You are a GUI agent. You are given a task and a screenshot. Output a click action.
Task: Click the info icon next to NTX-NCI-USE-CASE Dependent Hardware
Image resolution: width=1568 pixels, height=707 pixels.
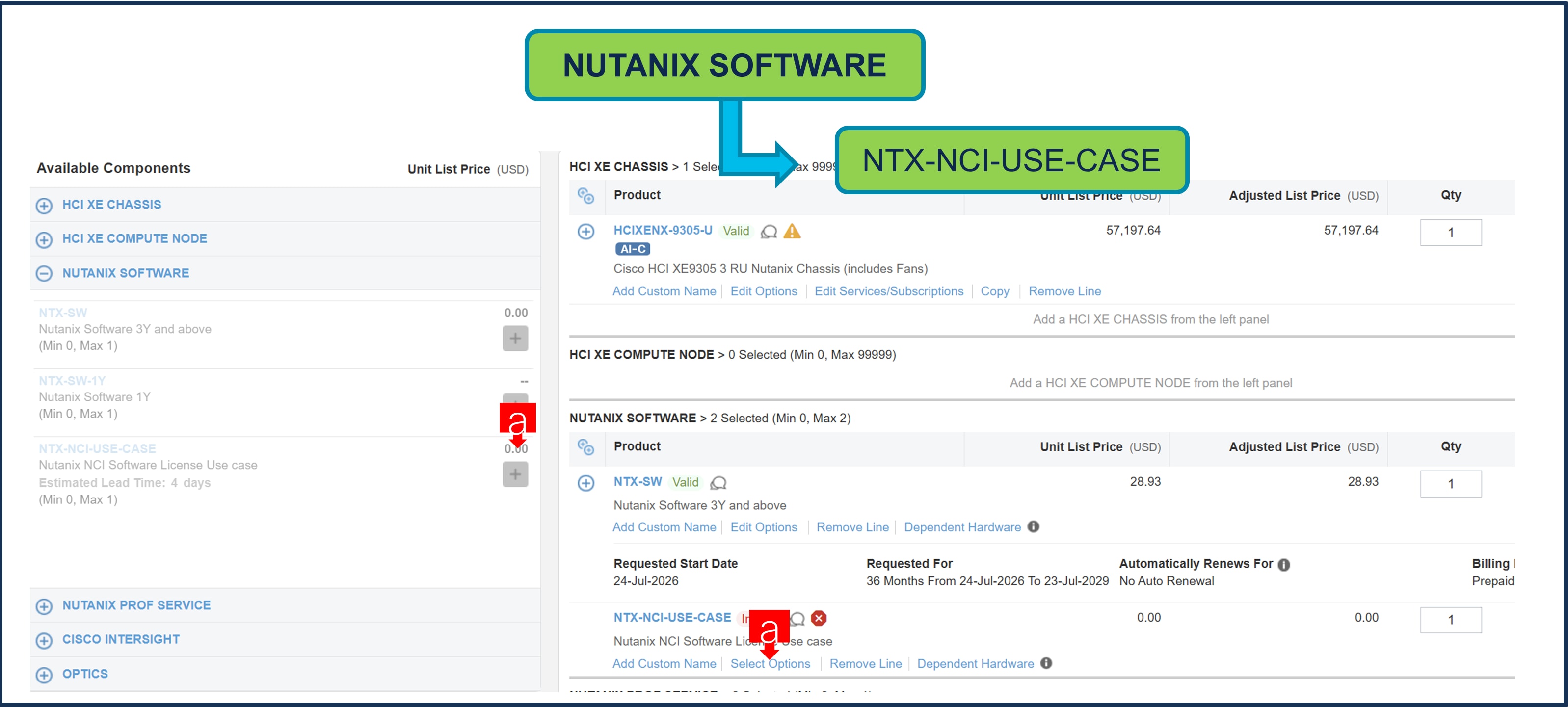click(x=1046, y=662)
